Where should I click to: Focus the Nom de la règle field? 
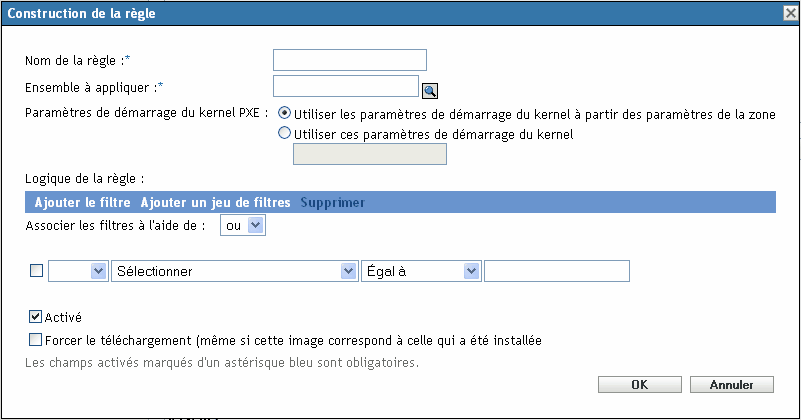(x=349, y=60)
